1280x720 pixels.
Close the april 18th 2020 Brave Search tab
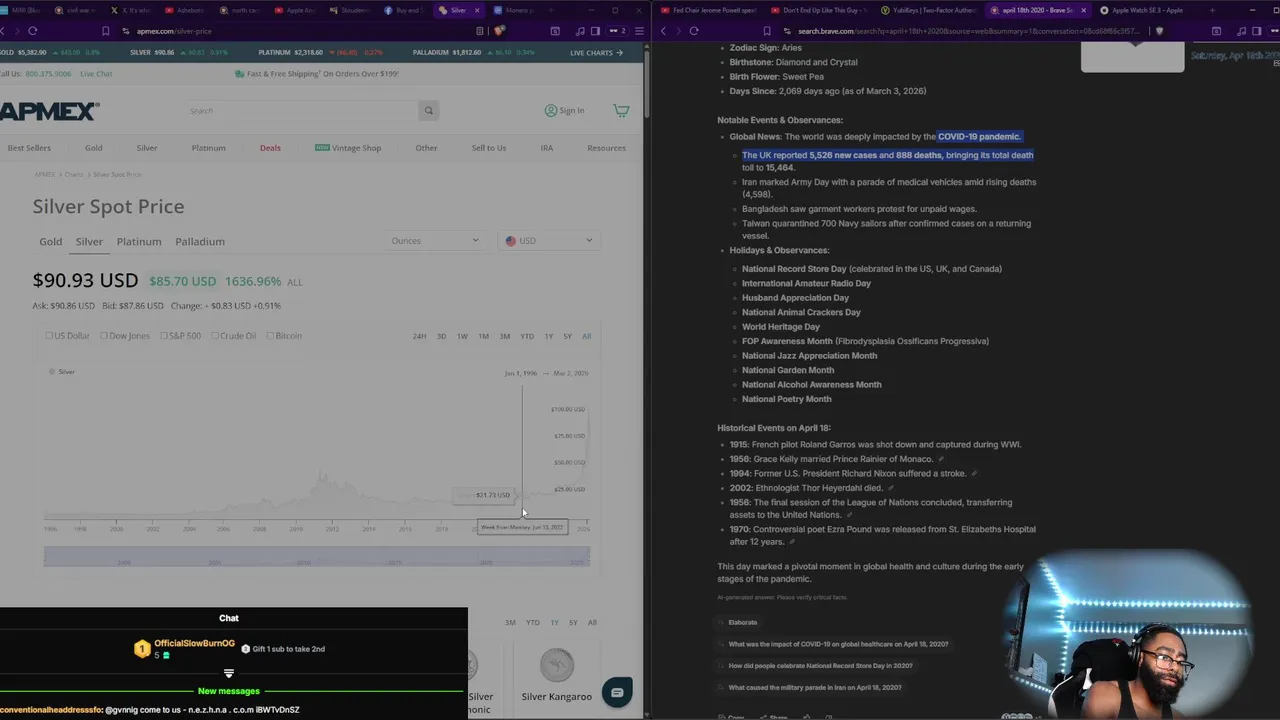click(x=1083, y=10)
